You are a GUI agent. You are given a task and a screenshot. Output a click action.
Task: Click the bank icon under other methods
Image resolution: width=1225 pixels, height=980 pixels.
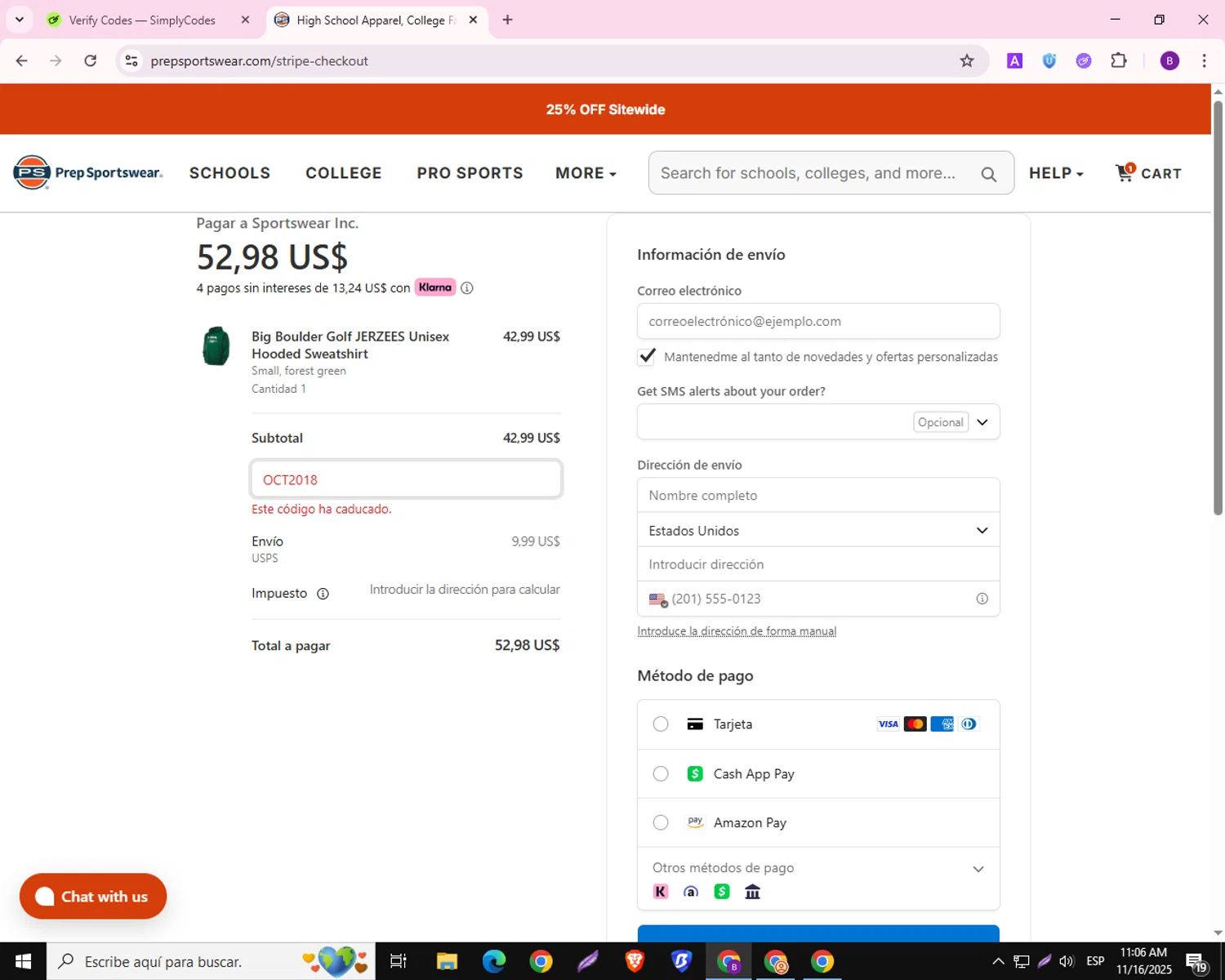753,892
